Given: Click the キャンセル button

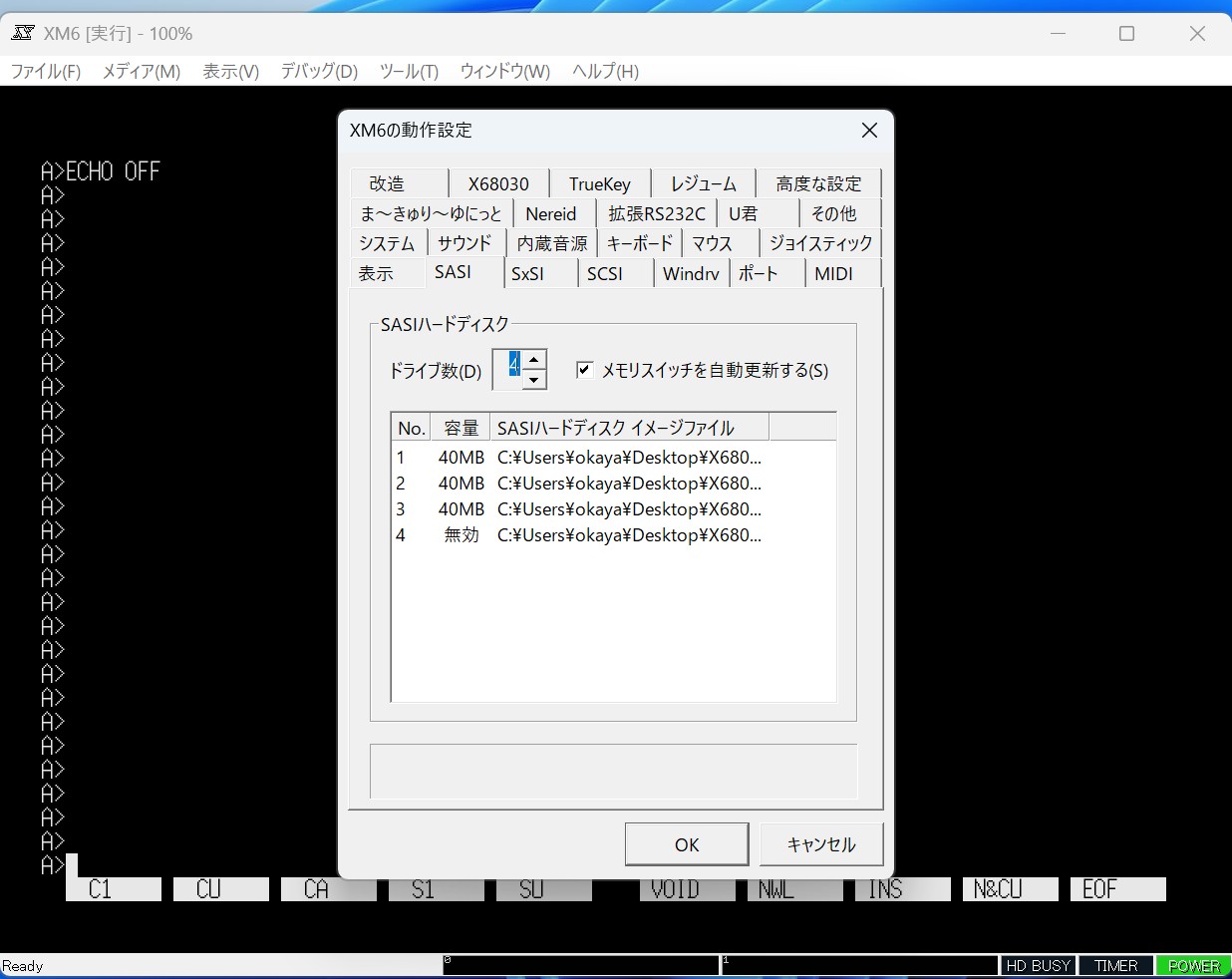Looking at the screenshot, I should click(x=821, y=844).
